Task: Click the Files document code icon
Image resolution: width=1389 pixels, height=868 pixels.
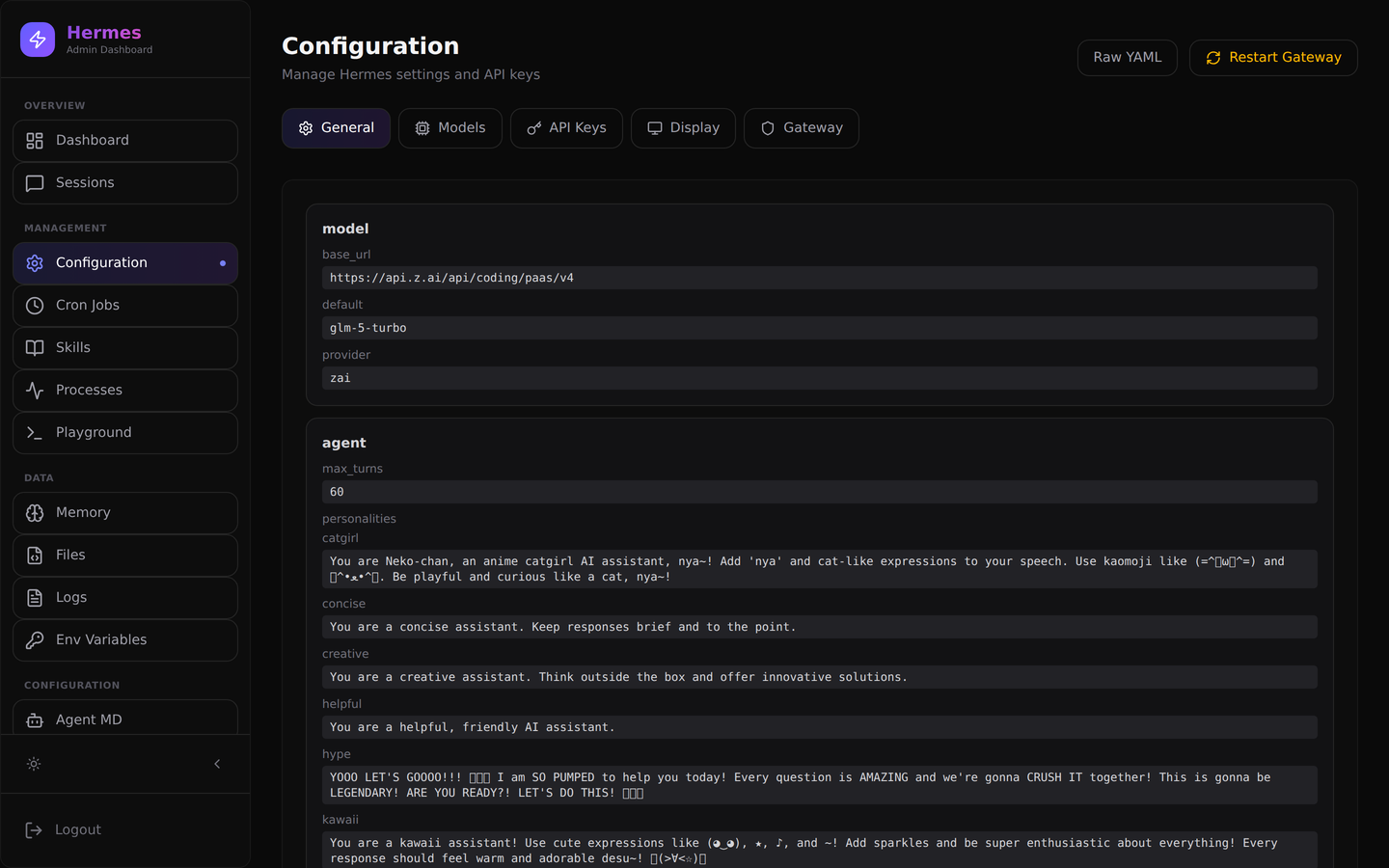Action: (35, 556)
